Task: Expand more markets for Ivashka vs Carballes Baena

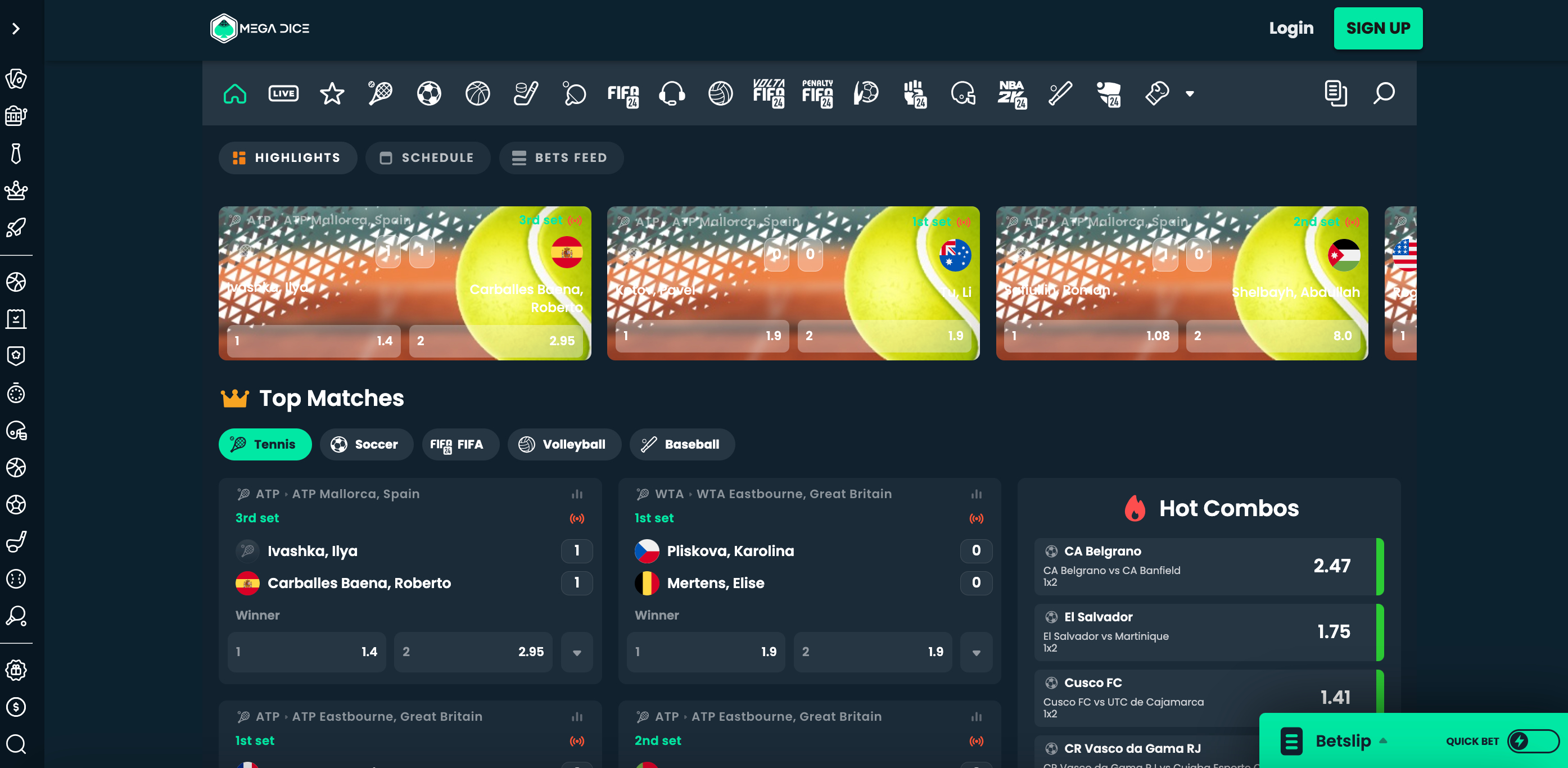Action: click(x=577, y=652)
